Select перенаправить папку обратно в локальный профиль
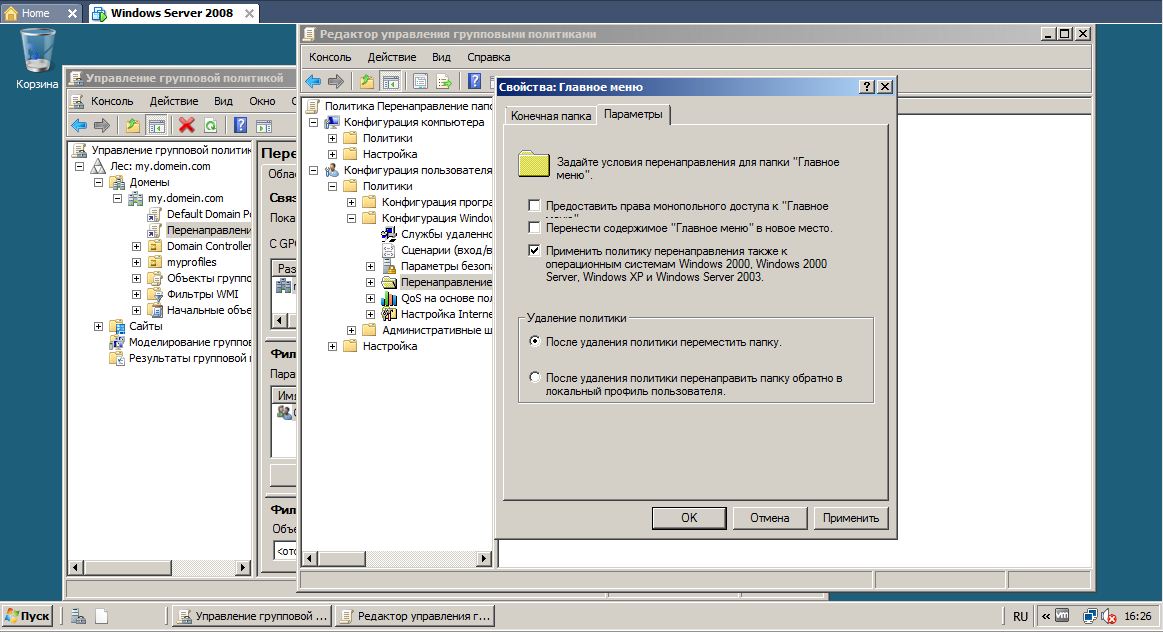1163x633 pixels. click(x=534, y=377)
